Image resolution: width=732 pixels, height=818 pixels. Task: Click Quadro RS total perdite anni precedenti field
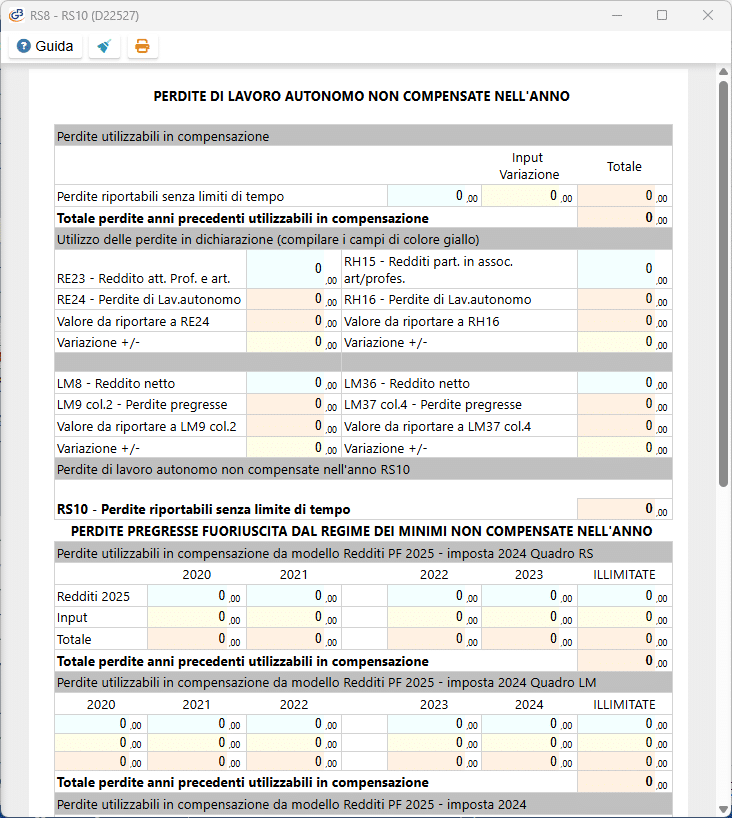[625, 661]
